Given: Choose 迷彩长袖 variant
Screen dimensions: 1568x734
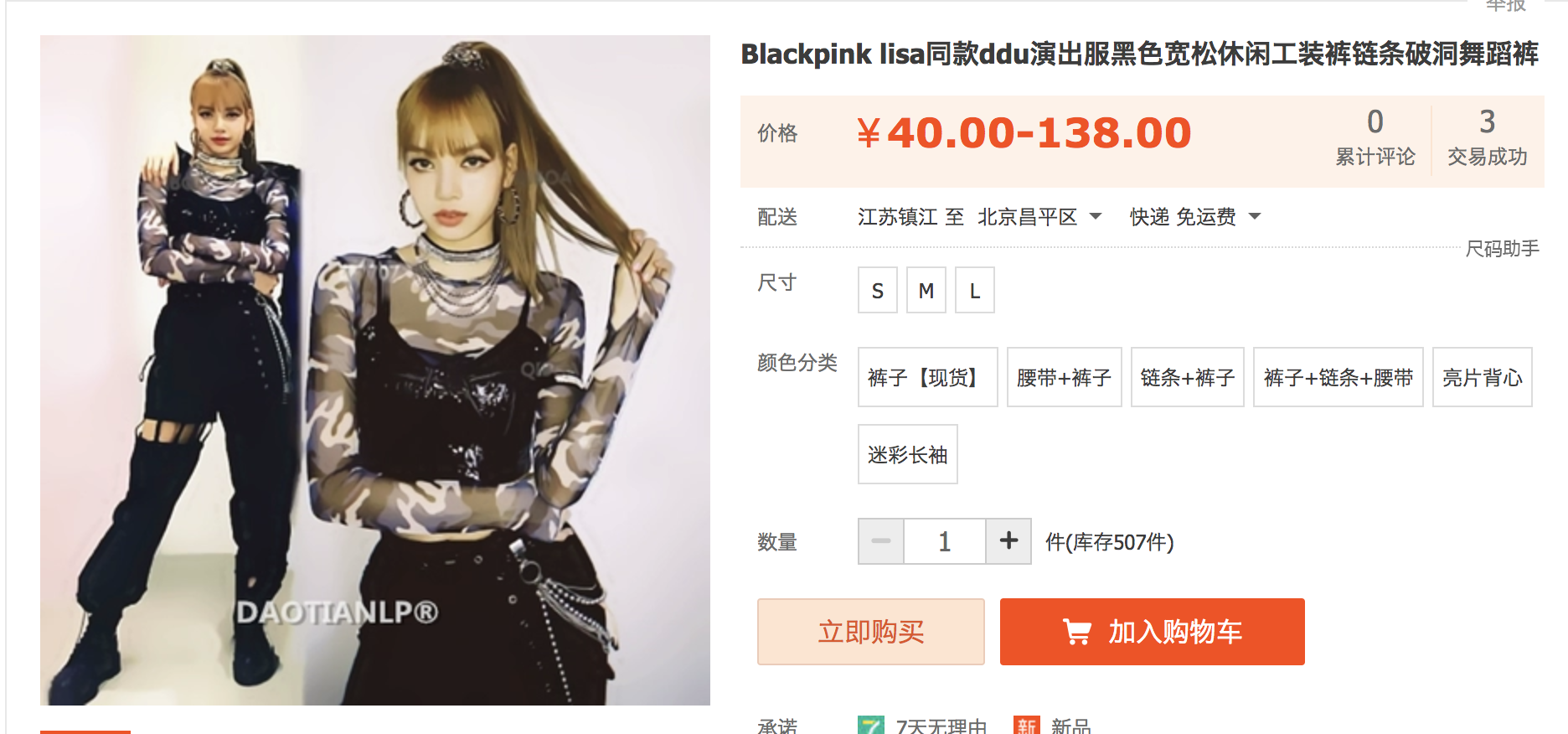Looking at the screenshot, I should (908, 454).
